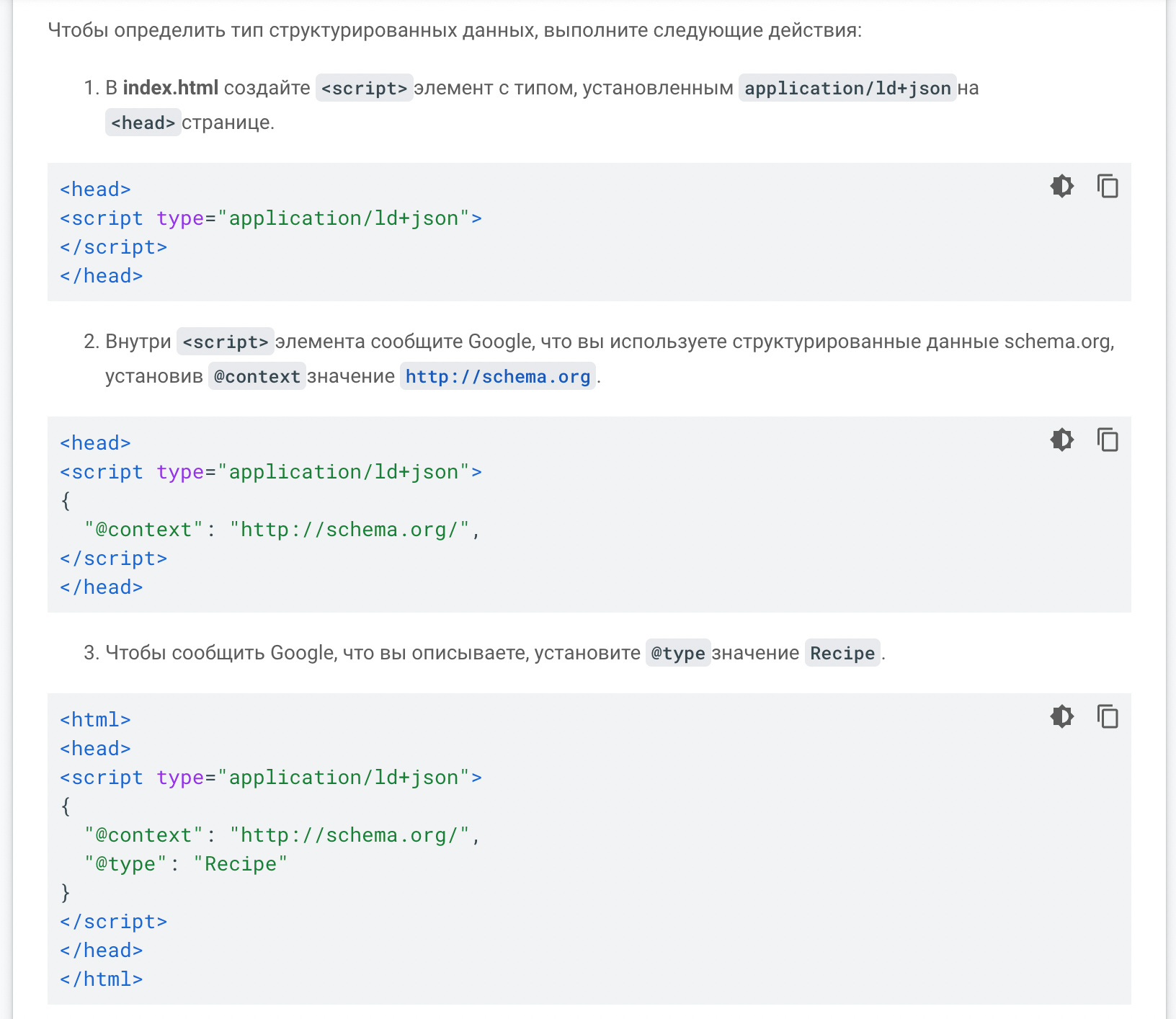Screen dimensions: 1176x1019
Task: Click the closing </html> tag line
Action: [101, 979]
